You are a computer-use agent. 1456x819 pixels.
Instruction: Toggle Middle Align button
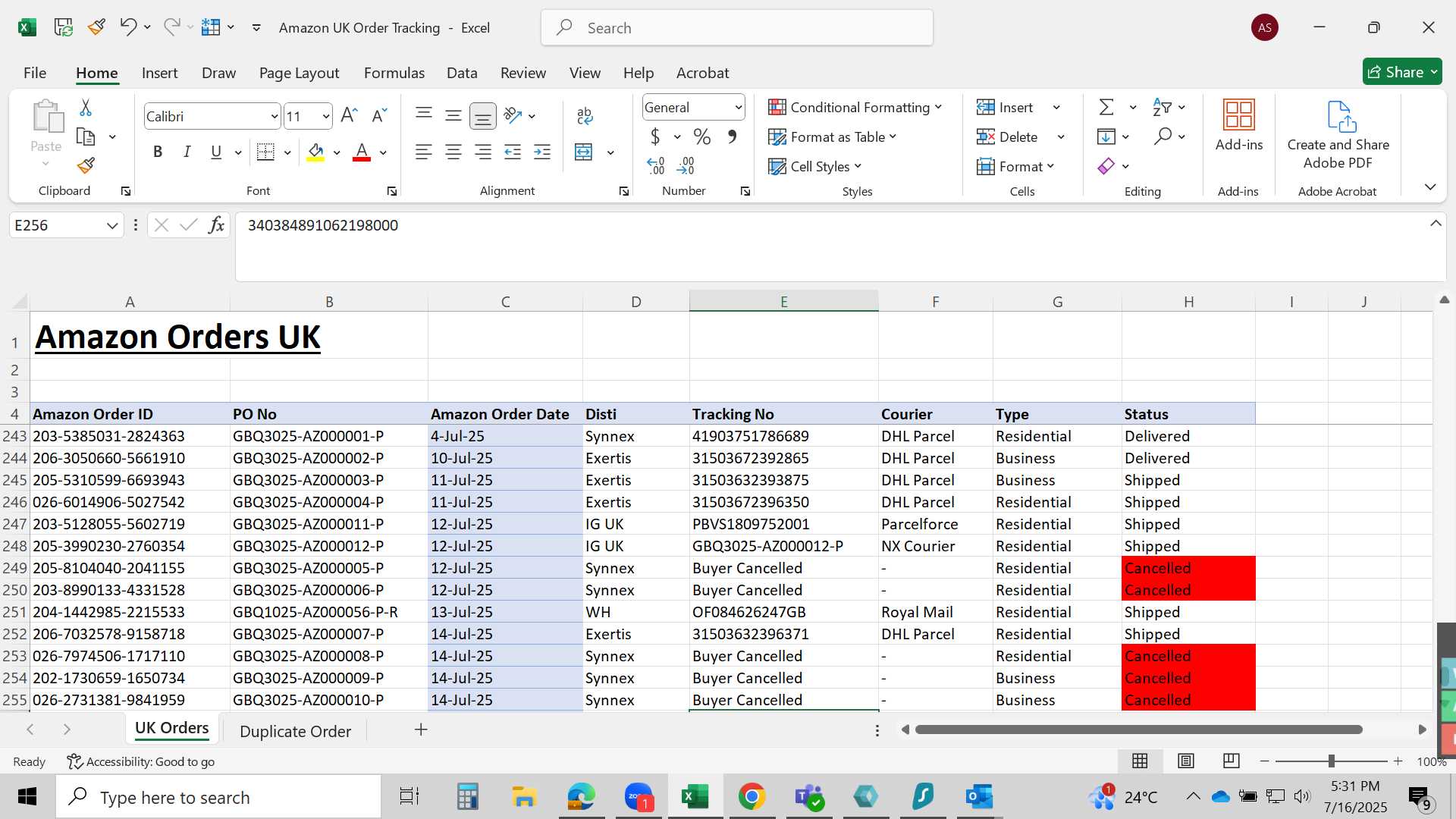click(x=453, y=115)
